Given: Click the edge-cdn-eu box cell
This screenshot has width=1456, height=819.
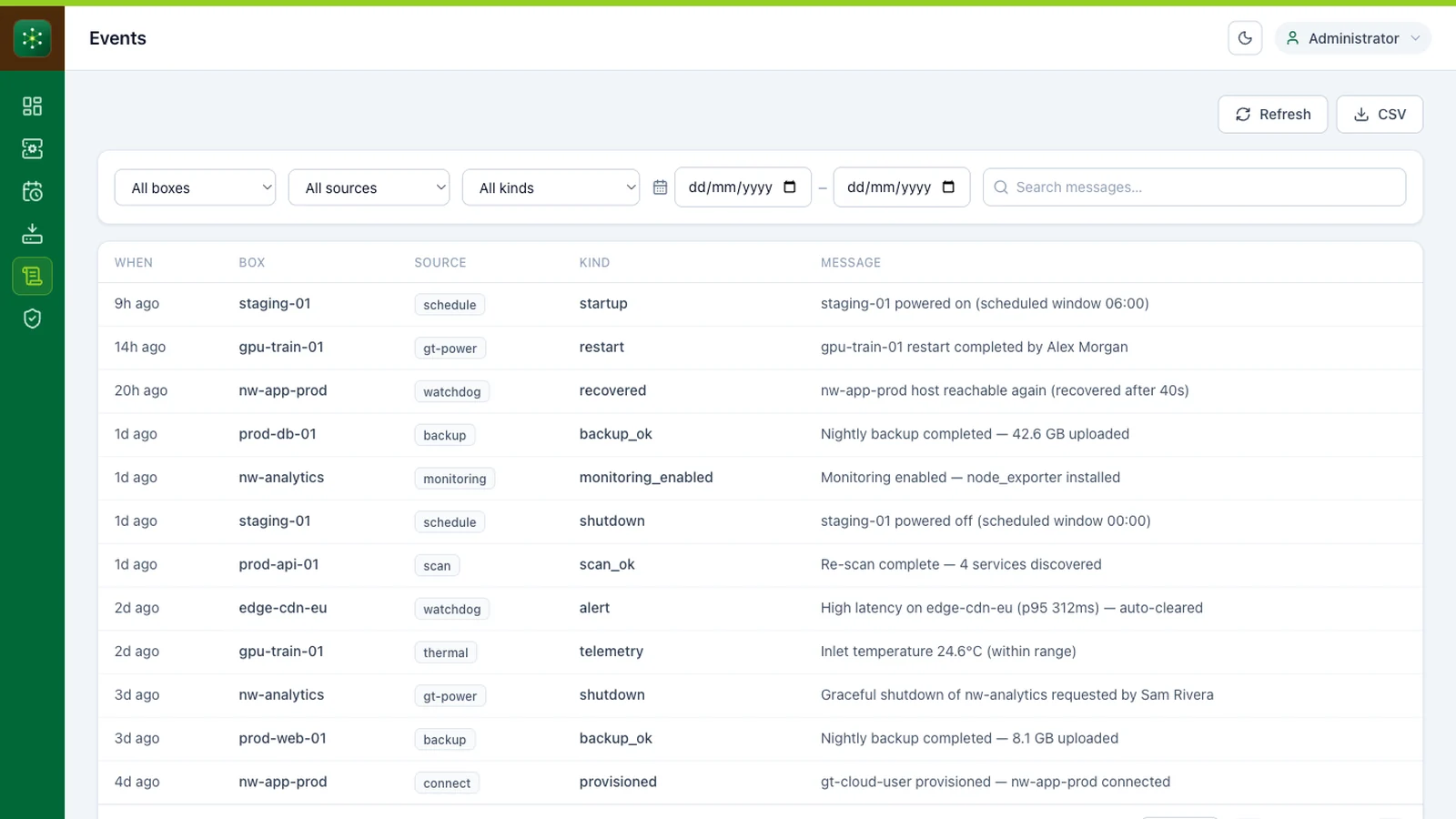Looking at the screenshot, I should point(283,608).
